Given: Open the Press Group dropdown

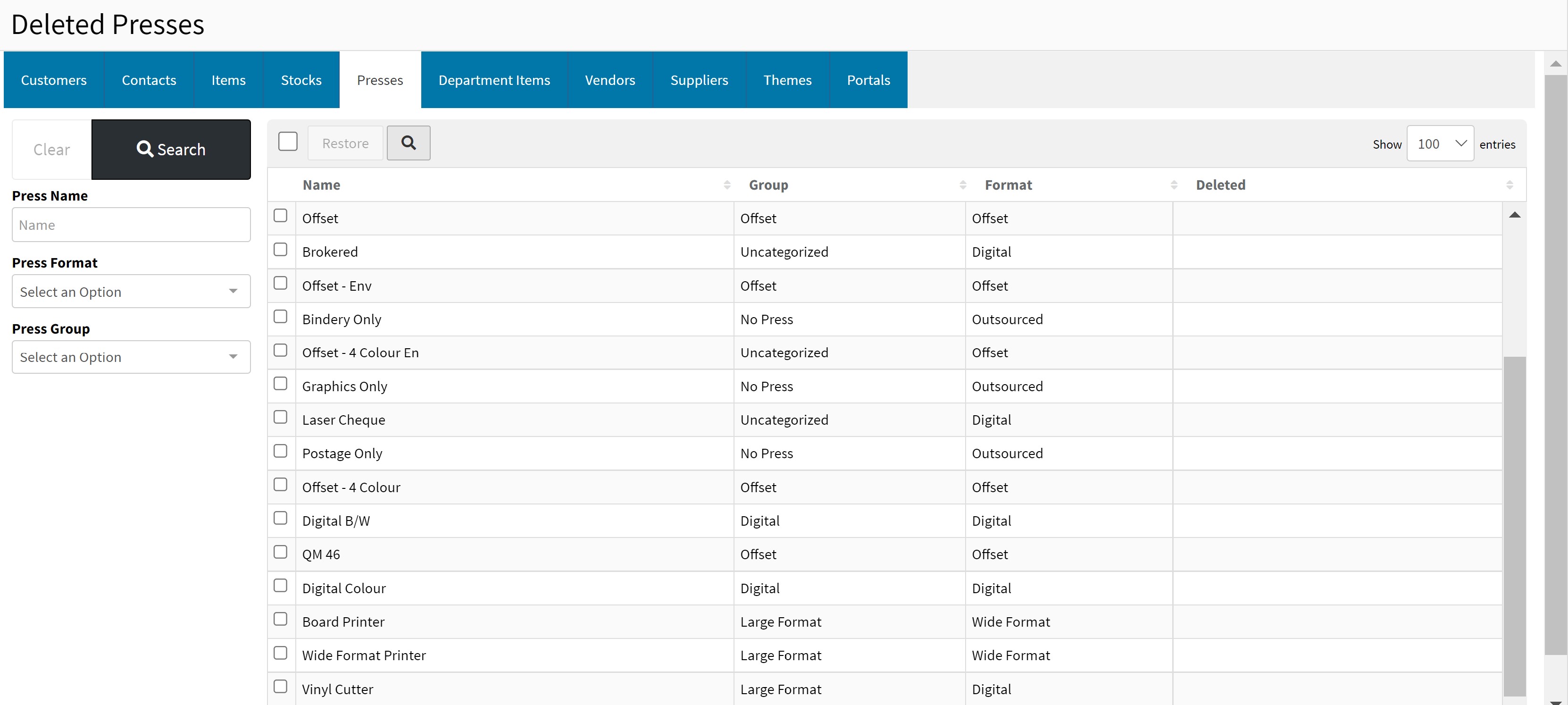Looking at the screenshot, I should (131, 357).
